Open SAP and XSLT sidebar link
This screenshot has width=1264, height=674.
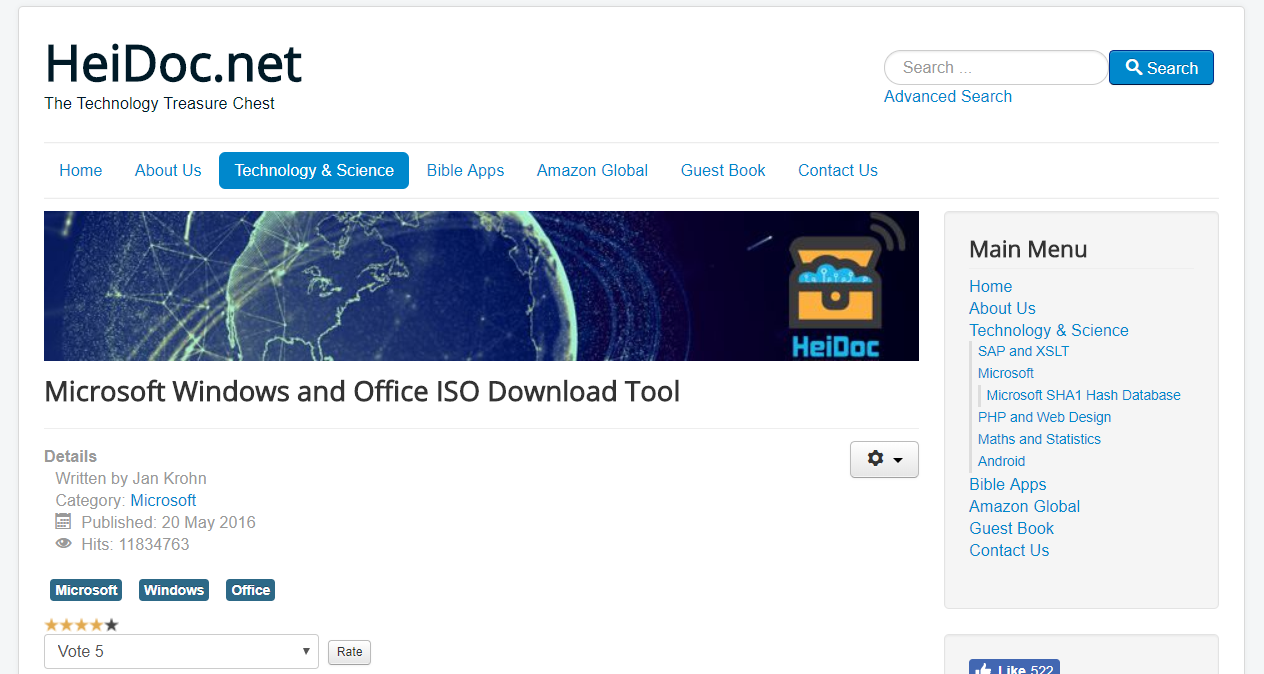1023,351
